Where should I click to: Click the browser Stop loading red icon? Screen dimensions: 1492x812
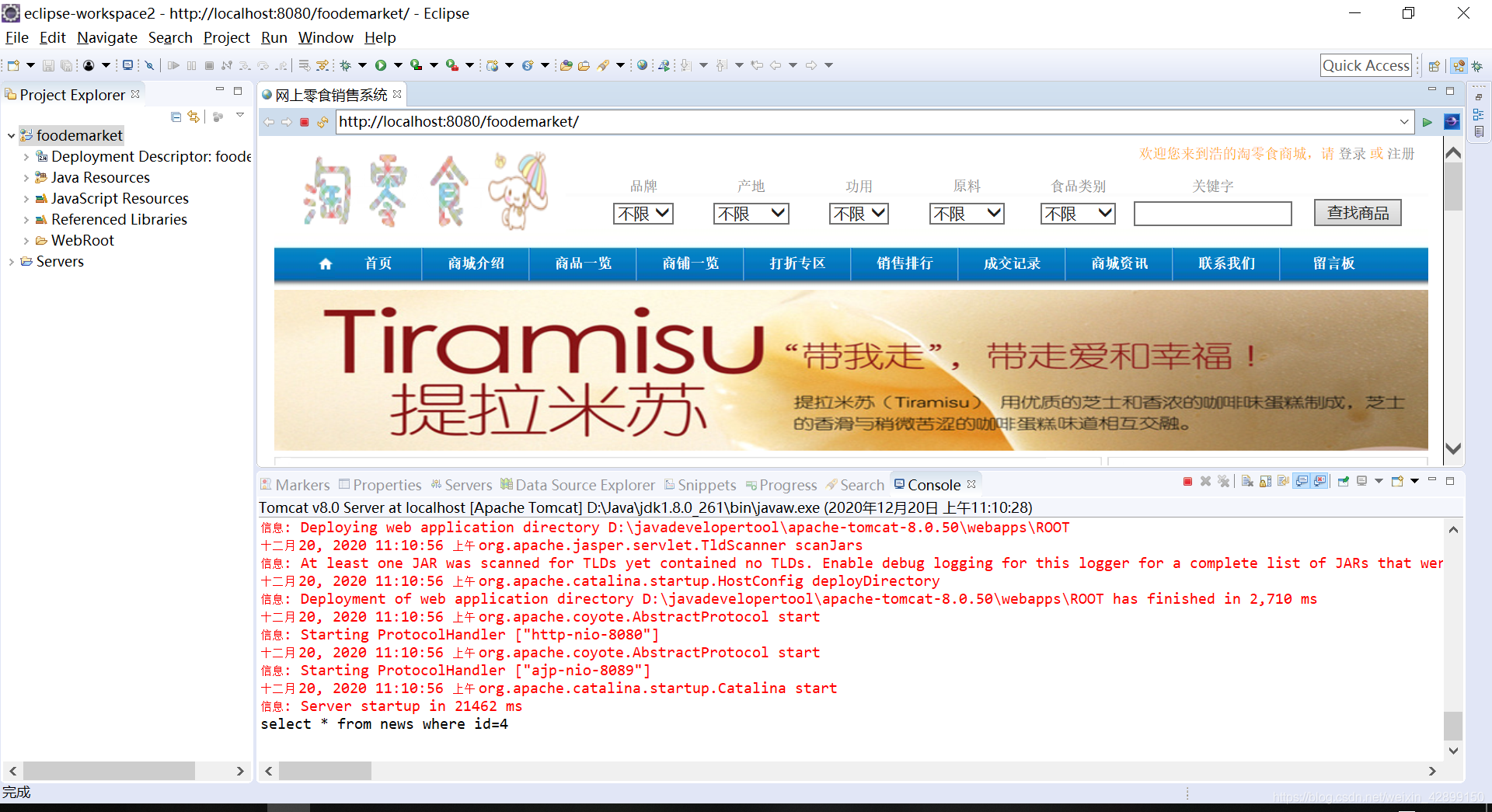pos(305,122)
